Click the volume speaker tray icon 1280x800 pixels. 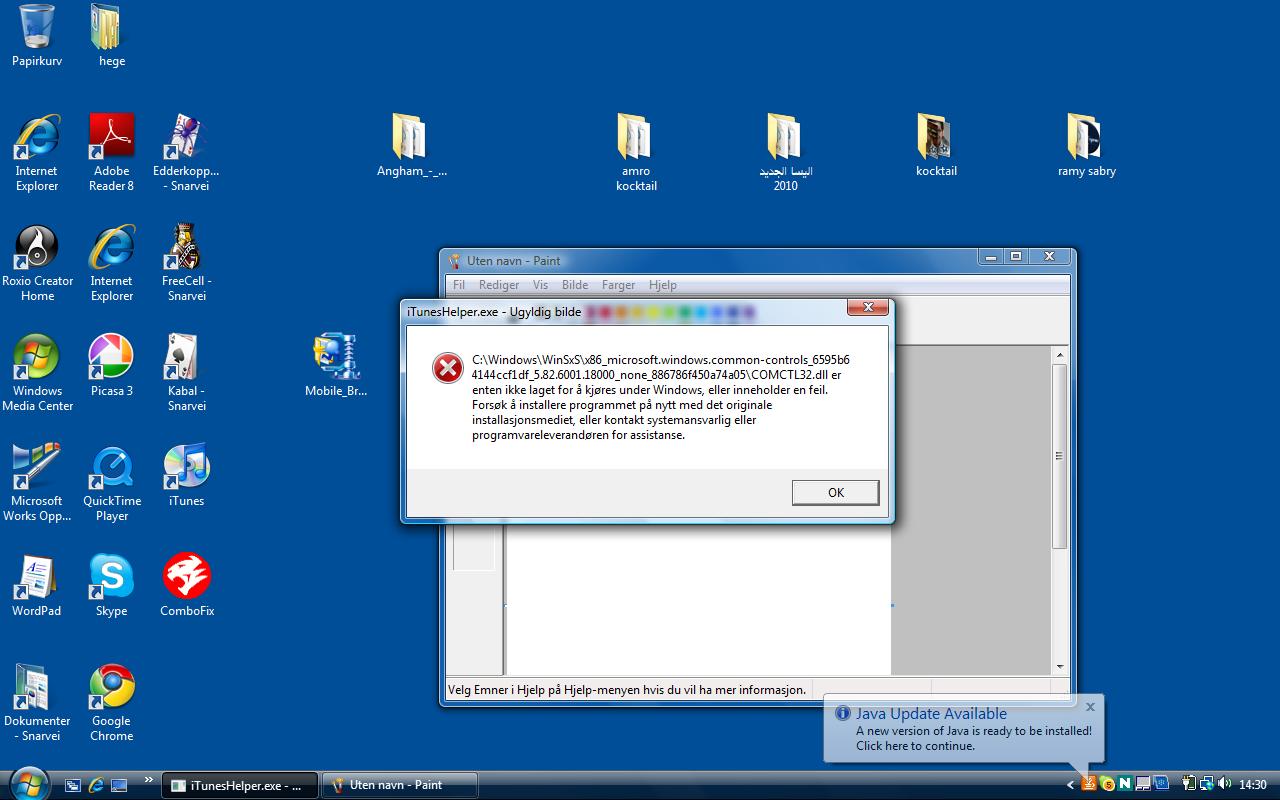(1225, 784)
